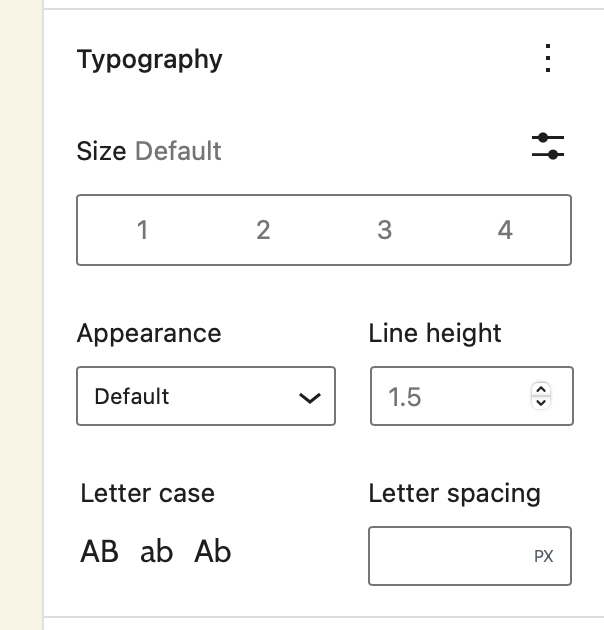604x630 pixels.
Task: Increase line height with the up arrow
Action: coord(541,389)
